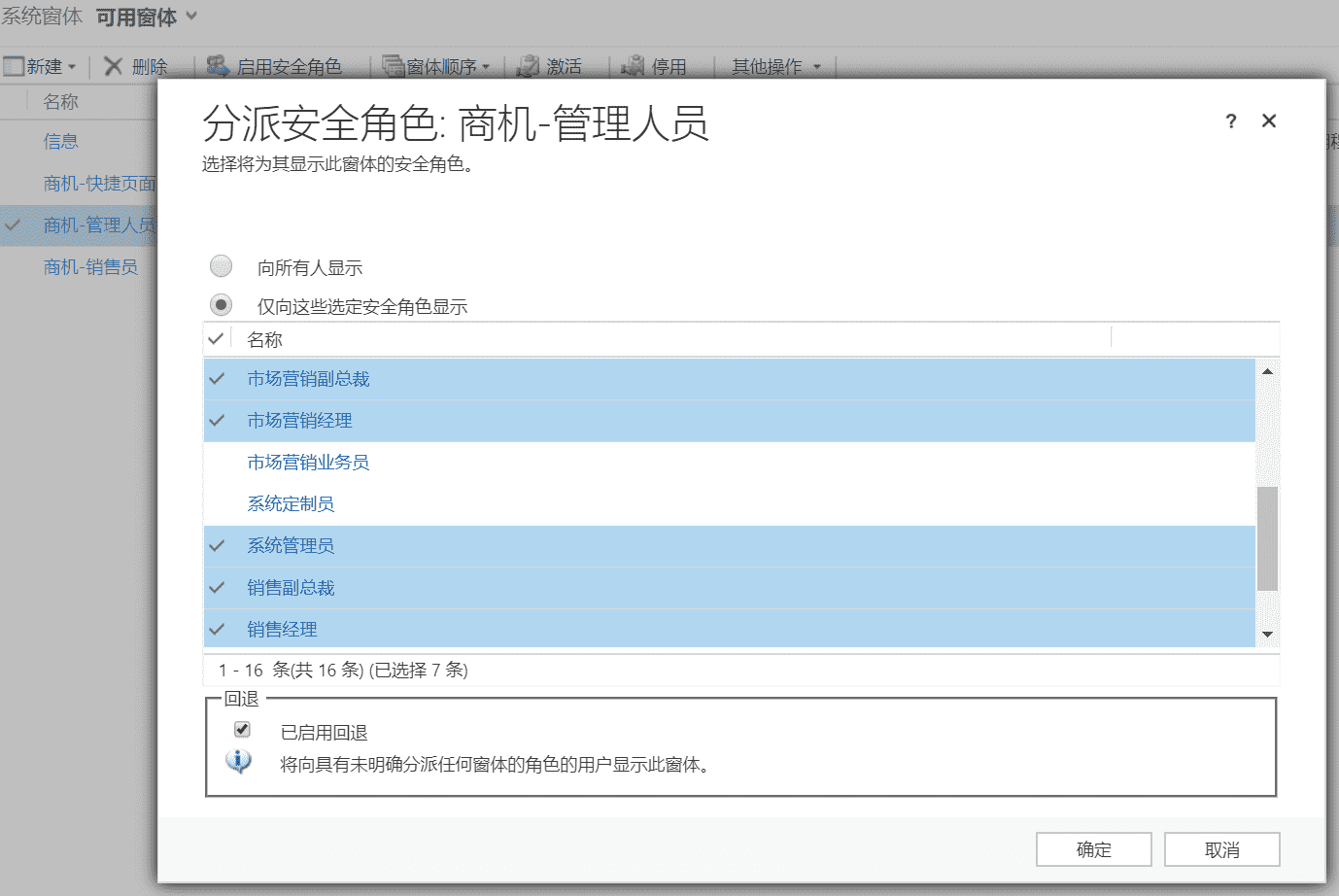The width and height of the screenshot is (1339, 896).
Task: Close the assign security roles dialog
Action: point(1269,121)
